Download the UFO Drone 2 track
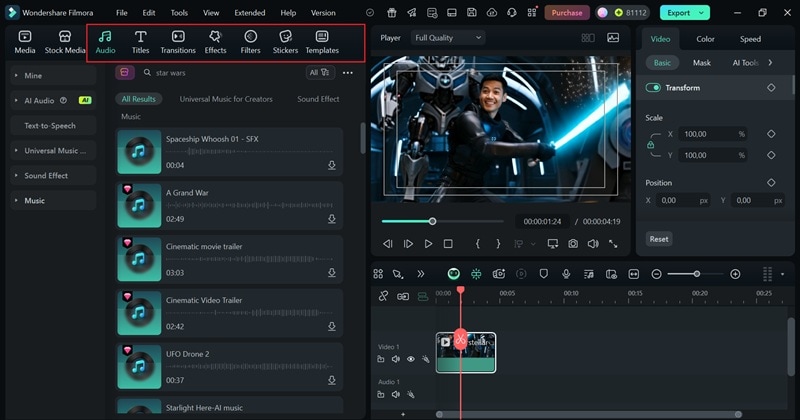Image resolution: width=800 pixels, height=420 pixels. coord(332,380)
